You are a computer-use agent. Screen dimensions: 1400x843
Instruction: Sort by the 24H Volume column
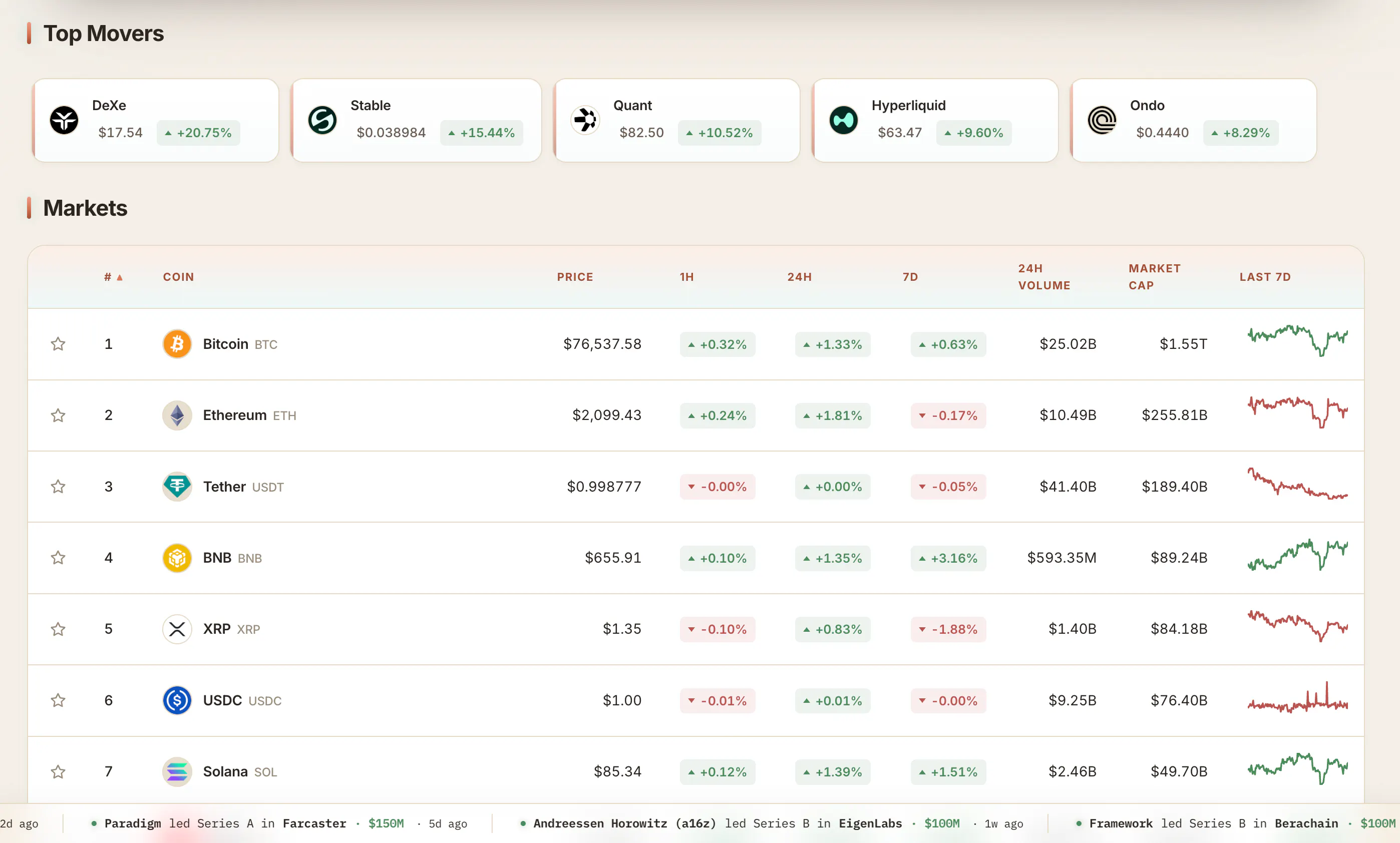pyautogui.click(x=1044, y=277)
